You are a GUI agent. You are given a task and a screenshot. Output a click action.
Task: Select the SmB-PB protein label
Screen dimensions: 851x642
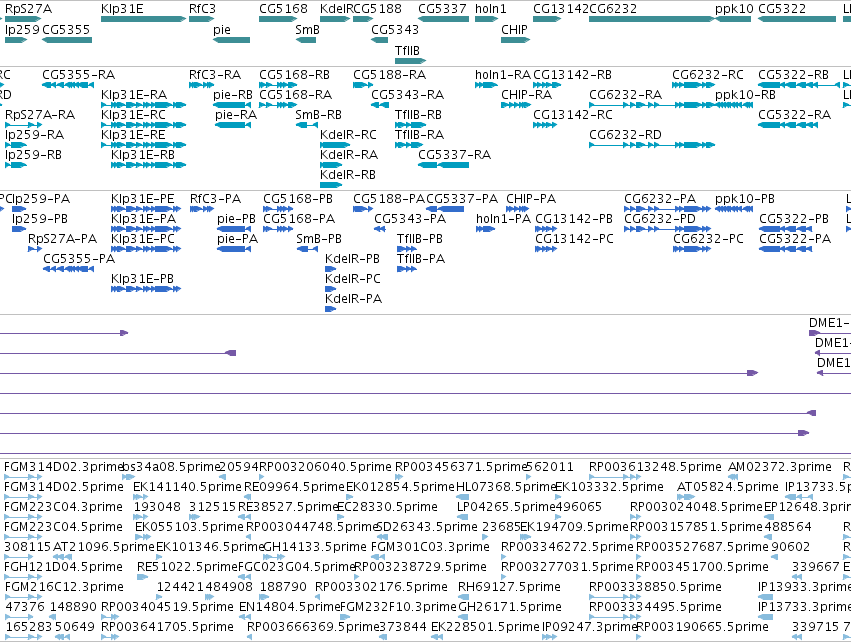click(x=319, y=239)
